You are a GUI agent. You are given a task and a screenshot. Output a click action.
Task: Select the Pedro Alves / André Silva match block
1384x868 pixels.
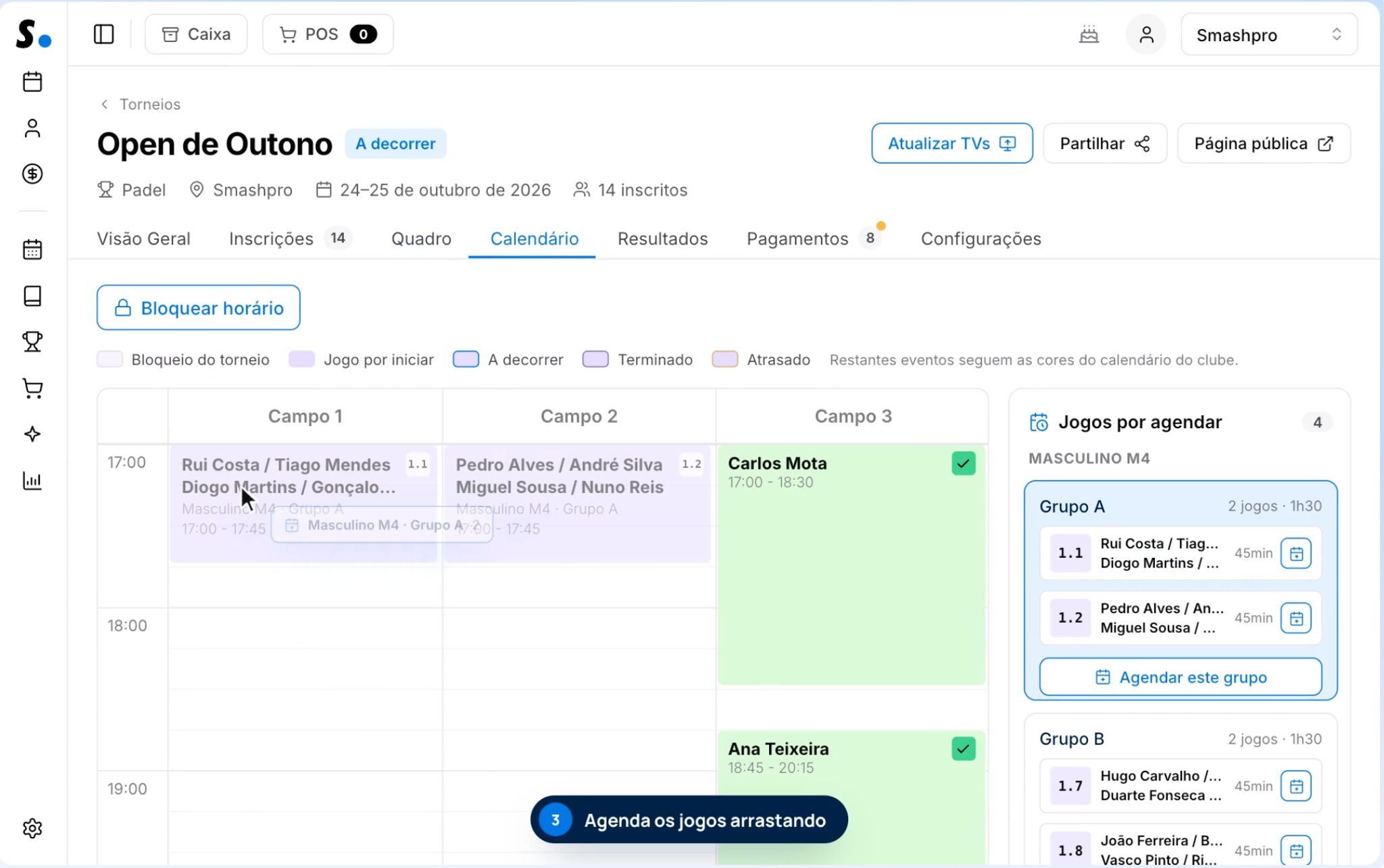click(x=577, y=503)
